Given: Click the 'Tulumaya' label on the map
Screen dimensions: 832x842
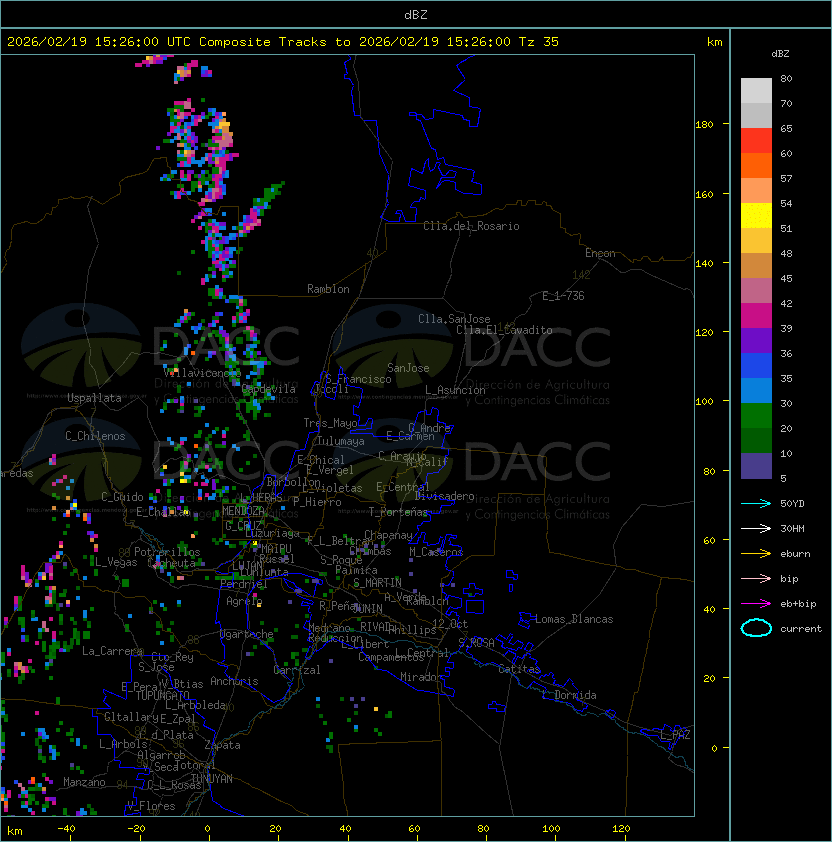Looking at the screenshot, I should coord(341,441).
